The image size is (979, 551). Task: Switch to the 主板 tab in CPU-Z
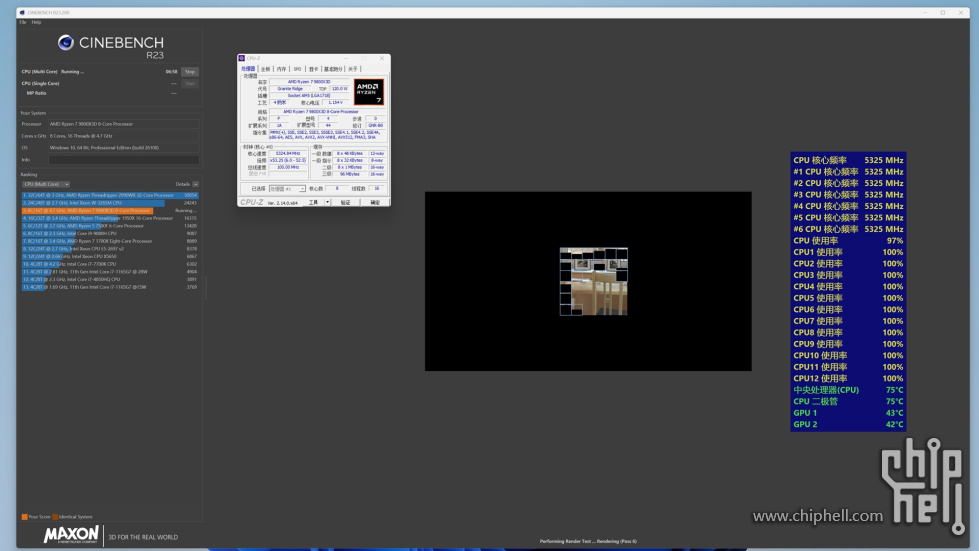266,69
